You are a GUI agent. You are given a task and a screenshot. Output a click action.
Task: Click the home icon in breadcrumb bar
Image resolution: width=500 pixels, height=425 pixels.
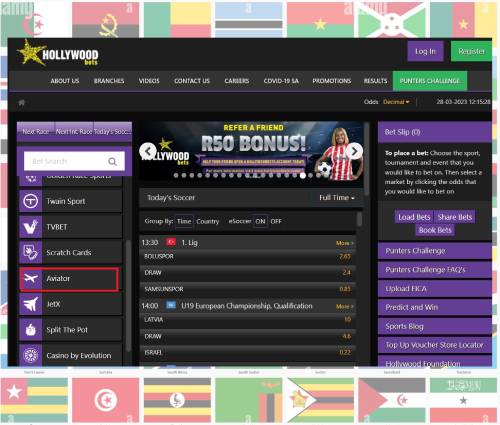pyautogui.click(x=22, y=102)
